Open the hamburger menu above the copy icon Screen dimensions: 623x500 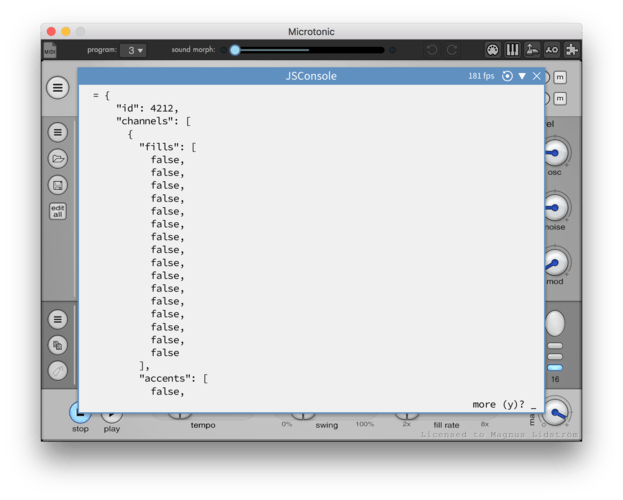[x=58, y=319]
